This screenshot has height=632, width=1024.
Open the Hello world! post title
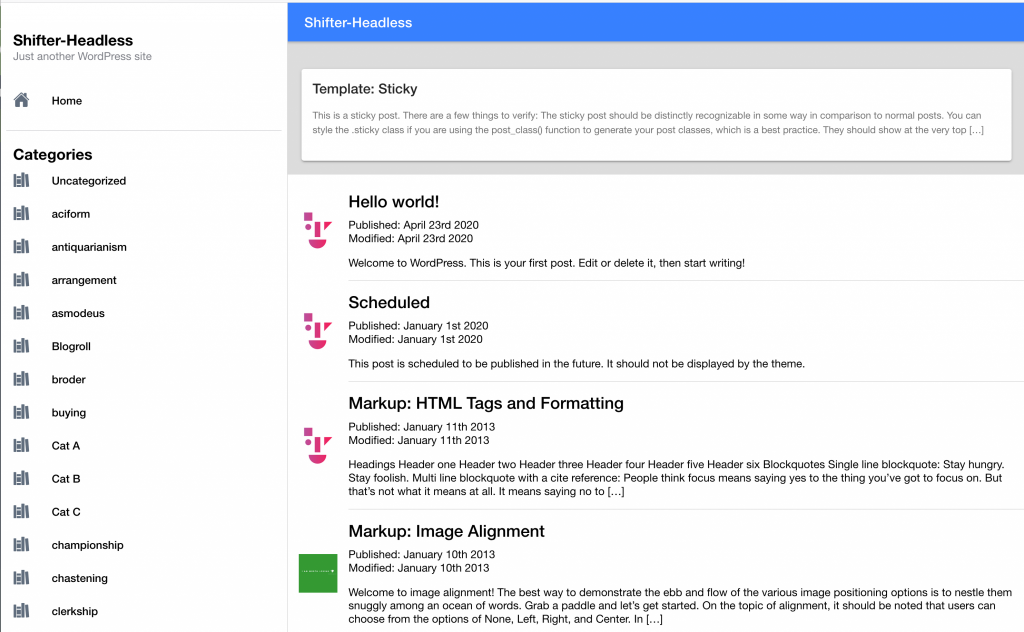point(393,202)
